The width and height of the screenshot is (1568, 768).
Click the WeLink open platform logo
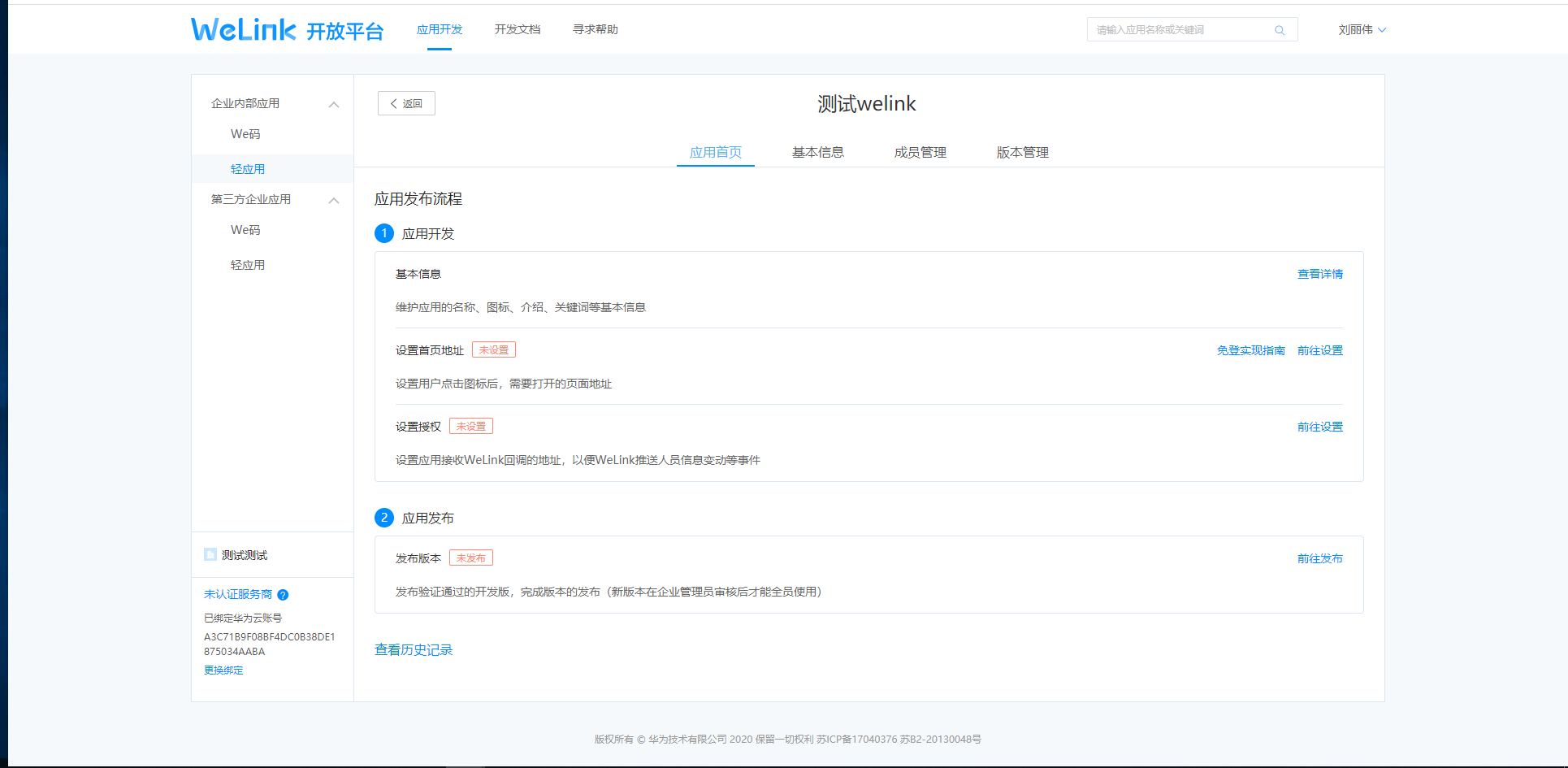click(287, 30)
